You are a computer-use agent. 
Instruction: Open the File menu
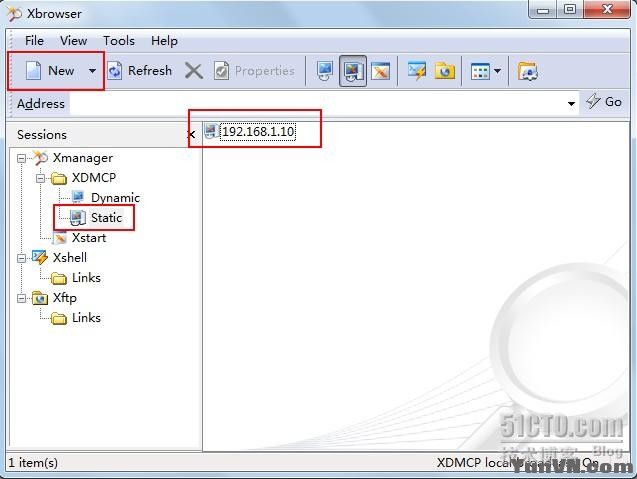[x=34, y=41]
